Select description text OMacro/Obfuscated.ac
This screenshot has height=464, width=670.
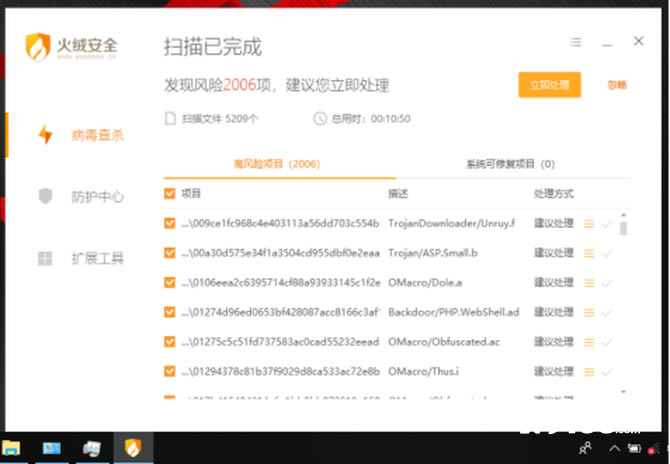(x=444, y=341)
